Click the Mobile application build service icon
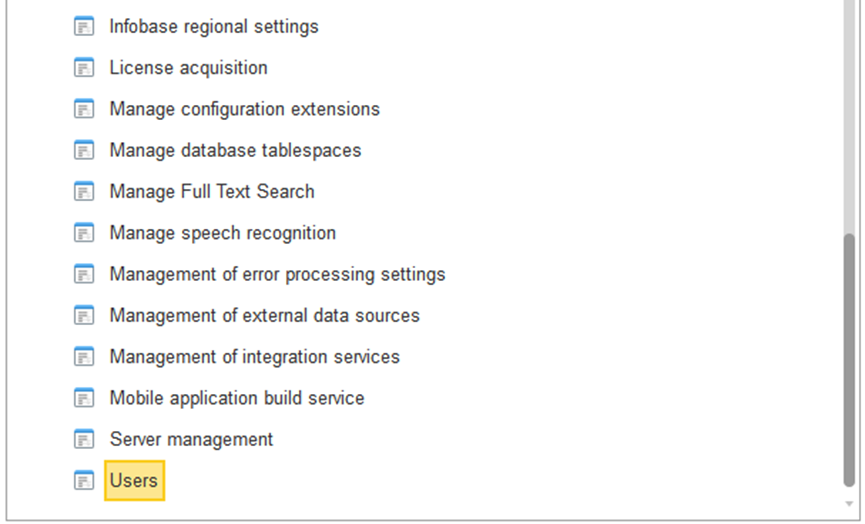This screenshot has height=524, width=865. (84, 398)
